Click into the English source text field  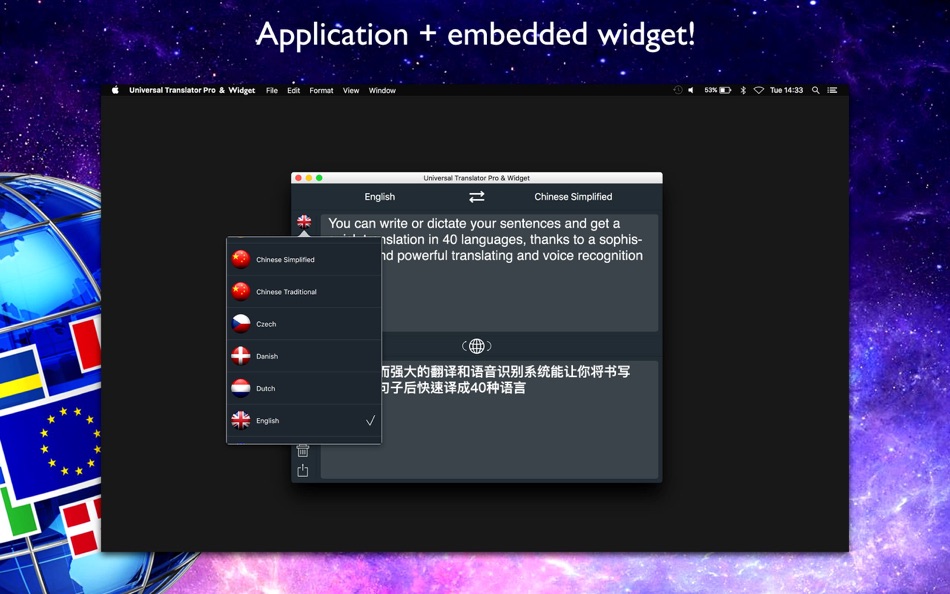click(489, 273)
